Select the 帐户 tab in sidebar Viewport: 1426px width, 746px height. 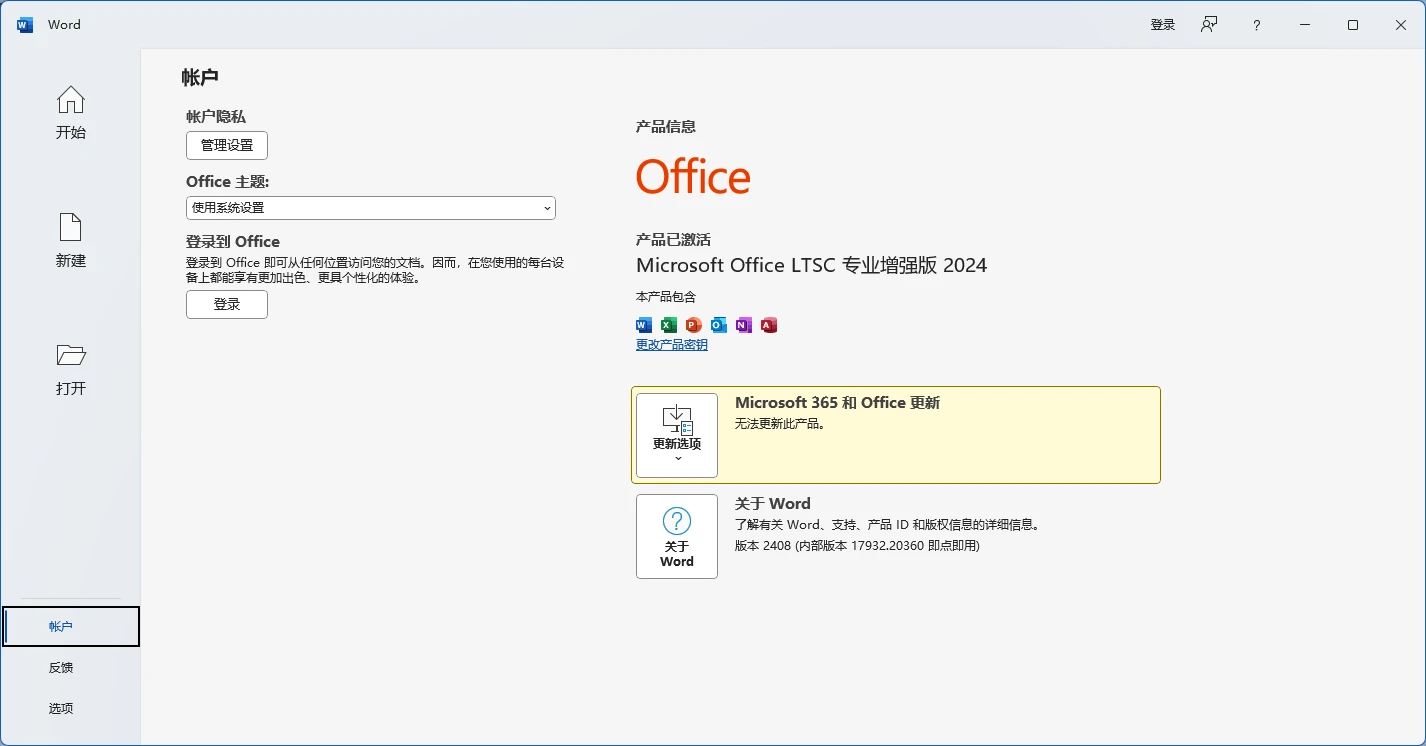(x=71, y=627)
